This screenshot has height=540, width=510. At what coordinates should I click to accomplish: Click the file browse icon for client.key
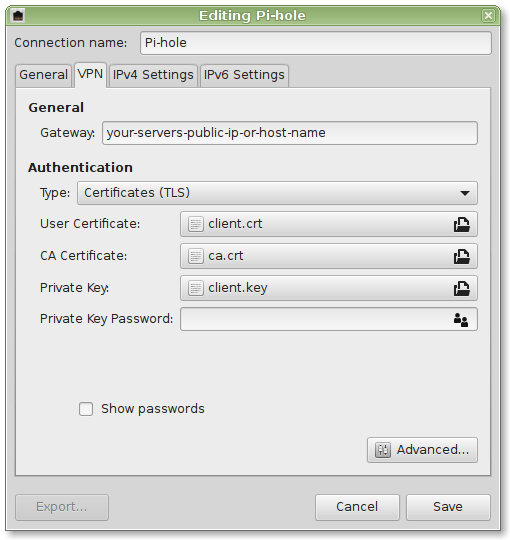pos(461,288)
